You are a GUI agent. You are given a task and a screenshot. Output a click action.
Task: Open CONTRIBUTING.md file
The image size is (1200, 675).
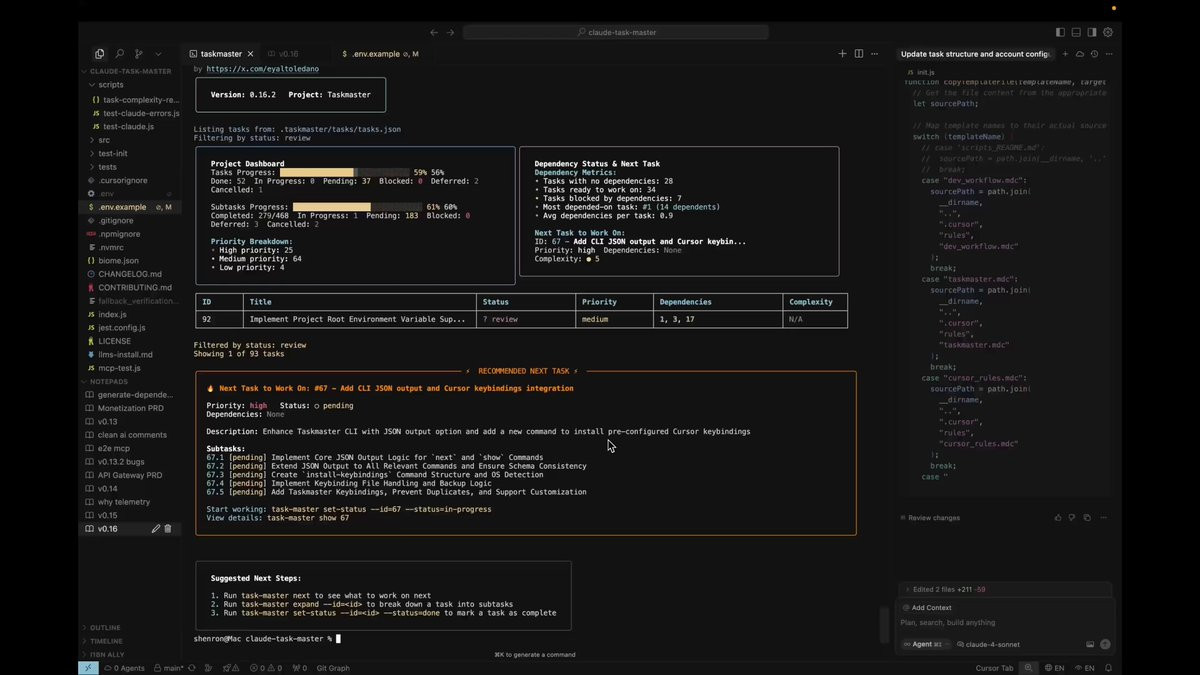[x=132, y=287]
